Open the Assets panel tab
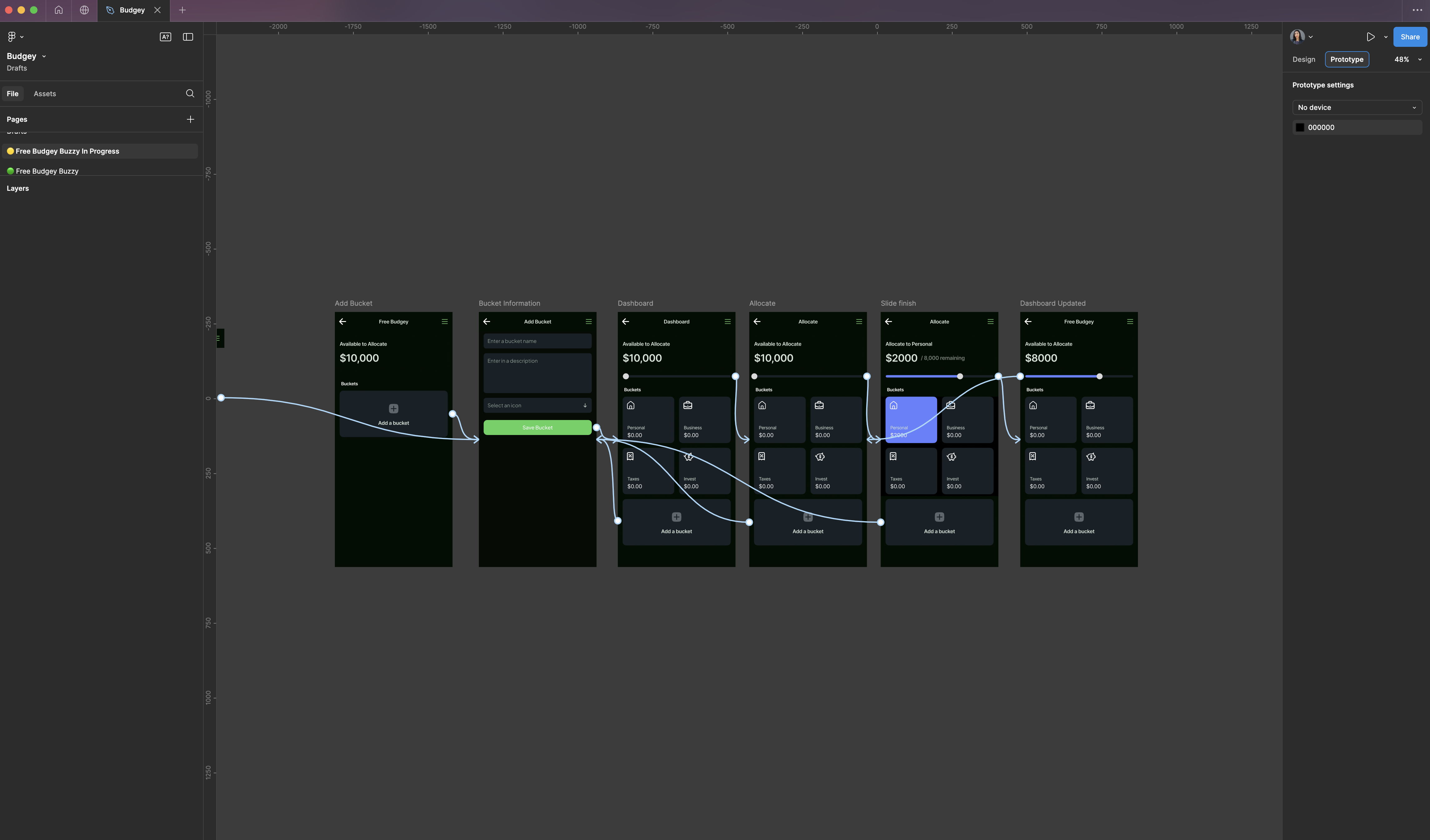This screenshot has width=1430, height=840. [44, 93]
